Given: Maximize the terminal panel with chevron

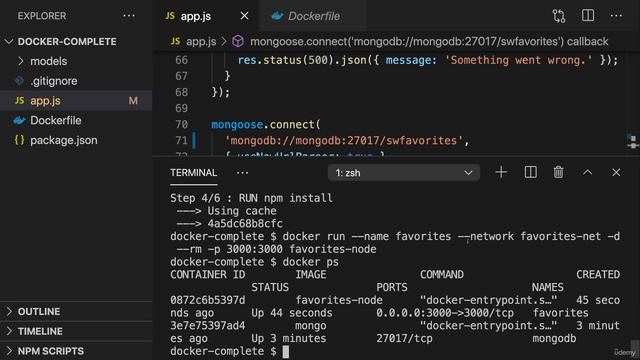Looking at the screenshot, I should click(x=587, y=172).
